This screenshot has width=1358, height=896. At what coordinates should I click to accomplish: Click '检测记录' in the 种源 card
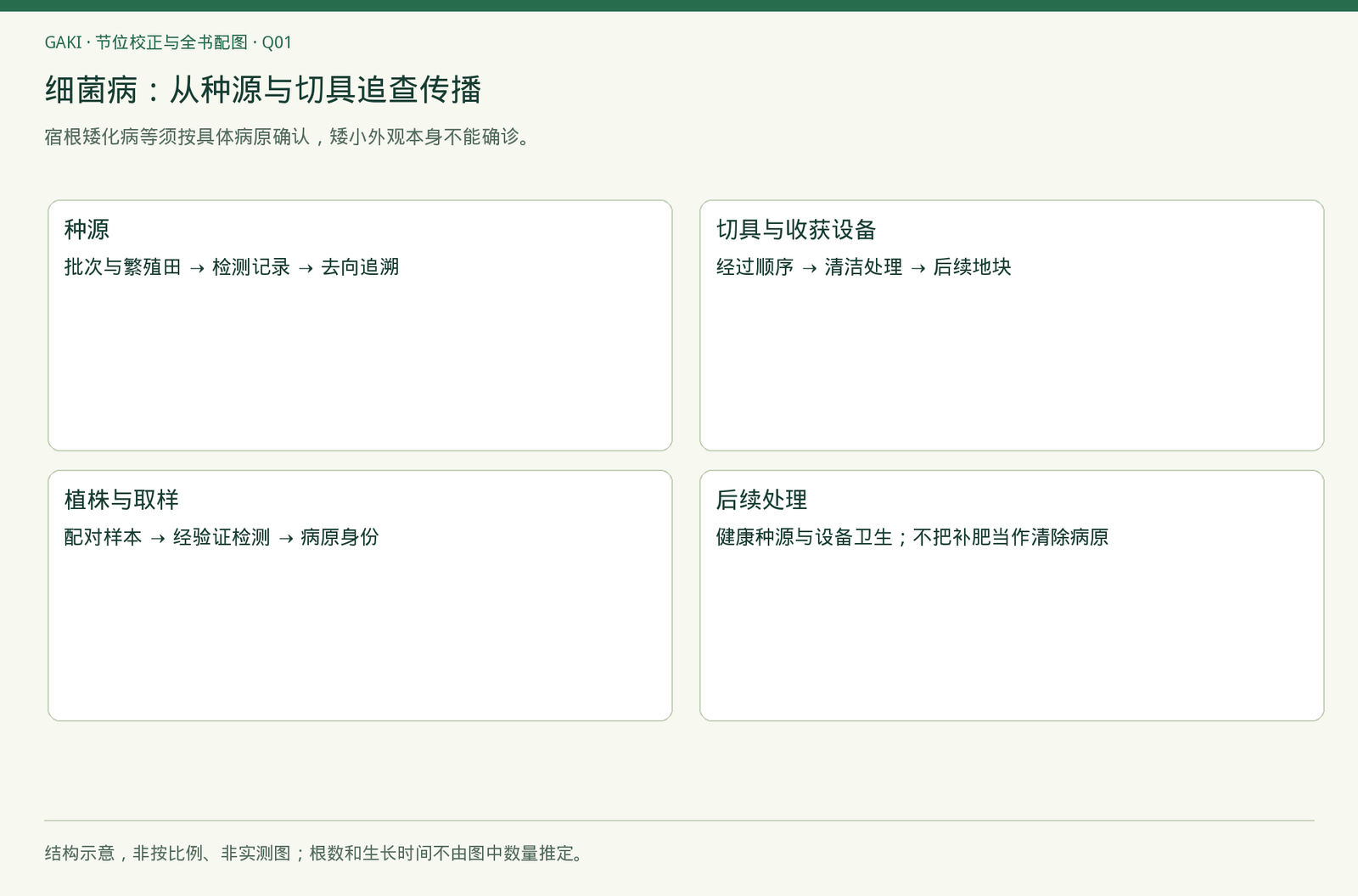[251, 267]
